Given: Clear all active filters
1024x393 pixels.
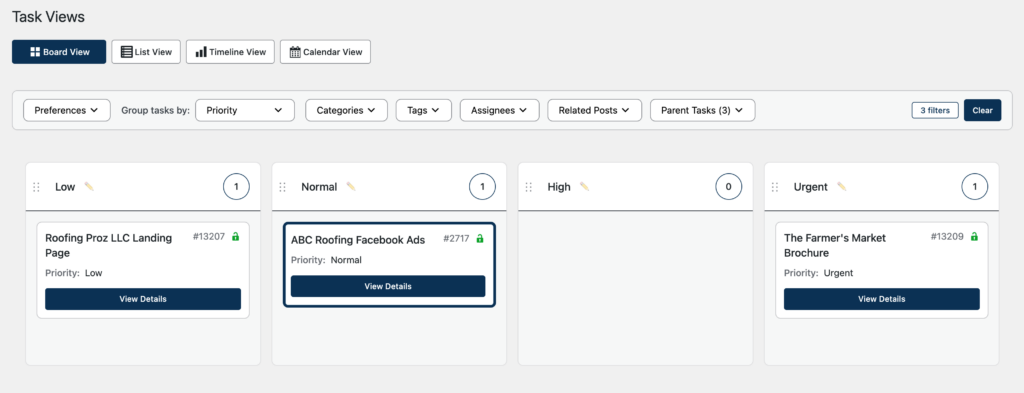Looking at the screenshot, I should (982, 110).
